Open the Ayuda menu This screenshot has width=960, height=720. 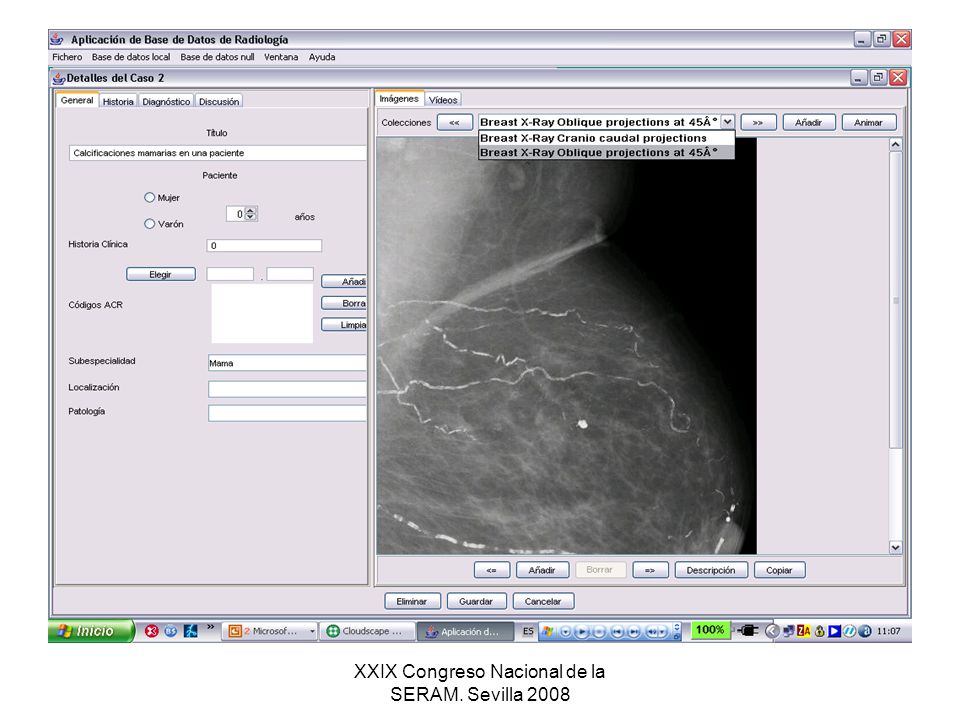point(322,57)
